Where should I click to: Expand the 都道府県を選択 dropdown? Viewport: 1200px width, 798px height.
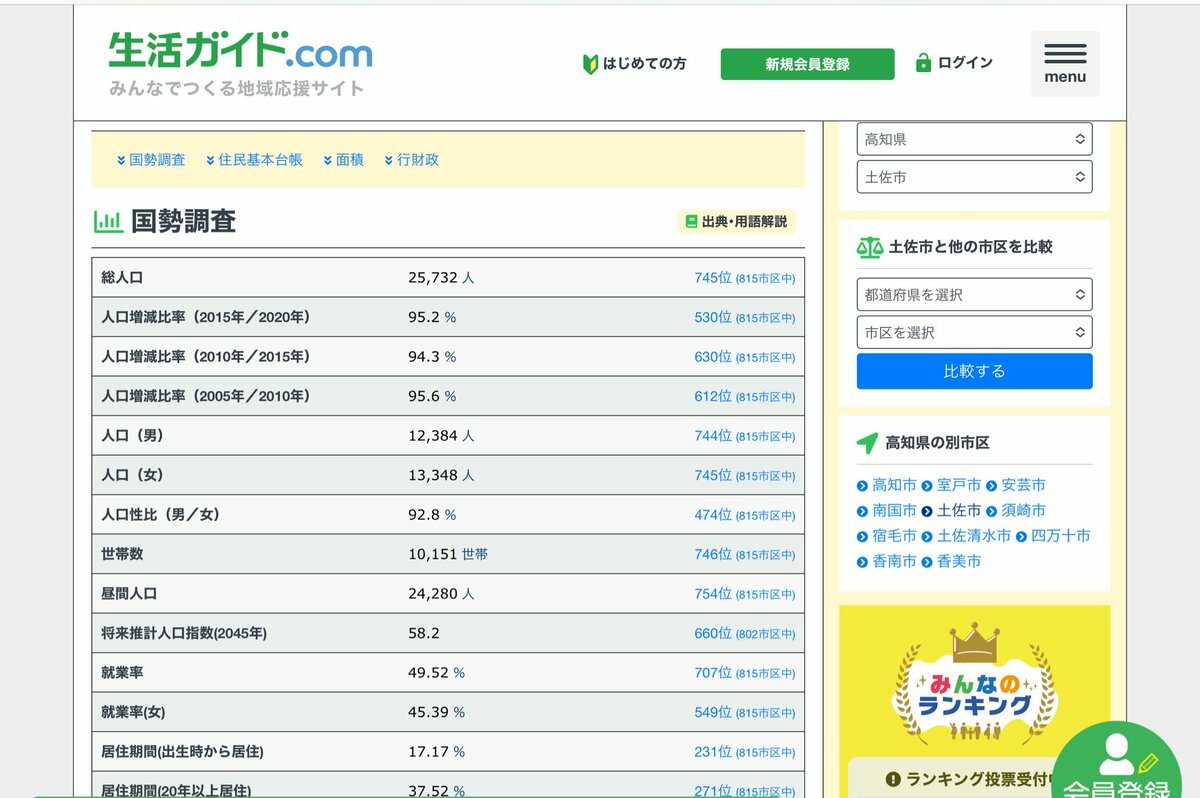974,295
